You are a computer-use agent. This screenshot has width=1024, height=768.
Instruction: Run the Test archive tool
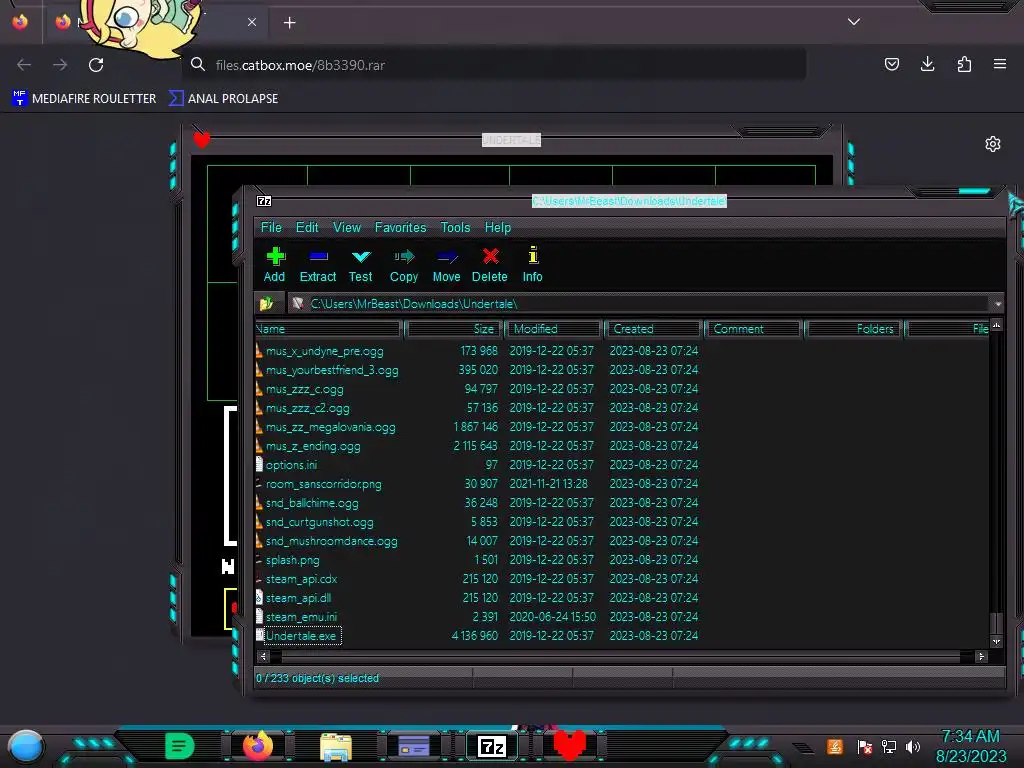(360, 264)
